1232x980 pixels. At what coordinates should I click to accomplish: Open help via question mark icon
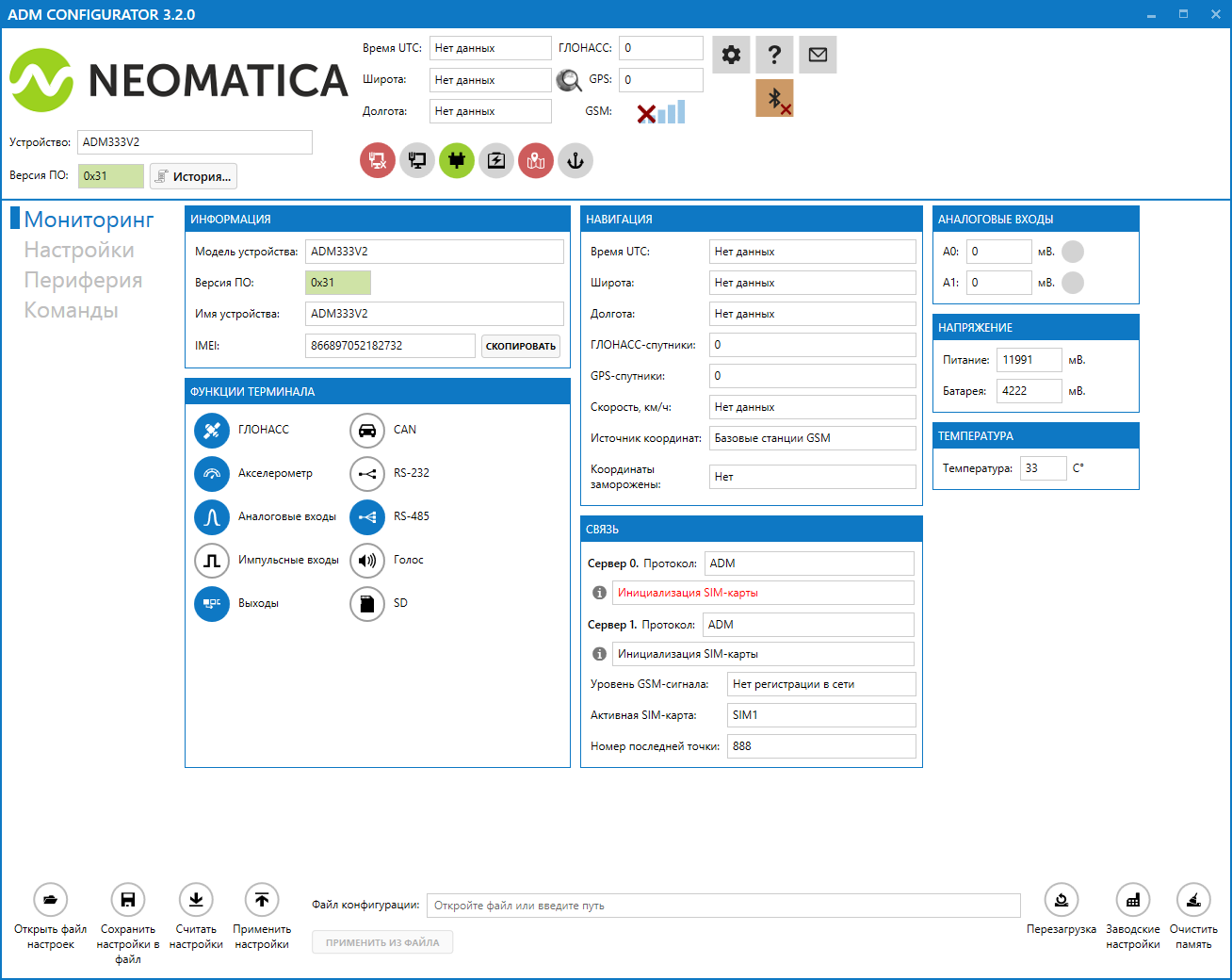click(x=774, y=55)
